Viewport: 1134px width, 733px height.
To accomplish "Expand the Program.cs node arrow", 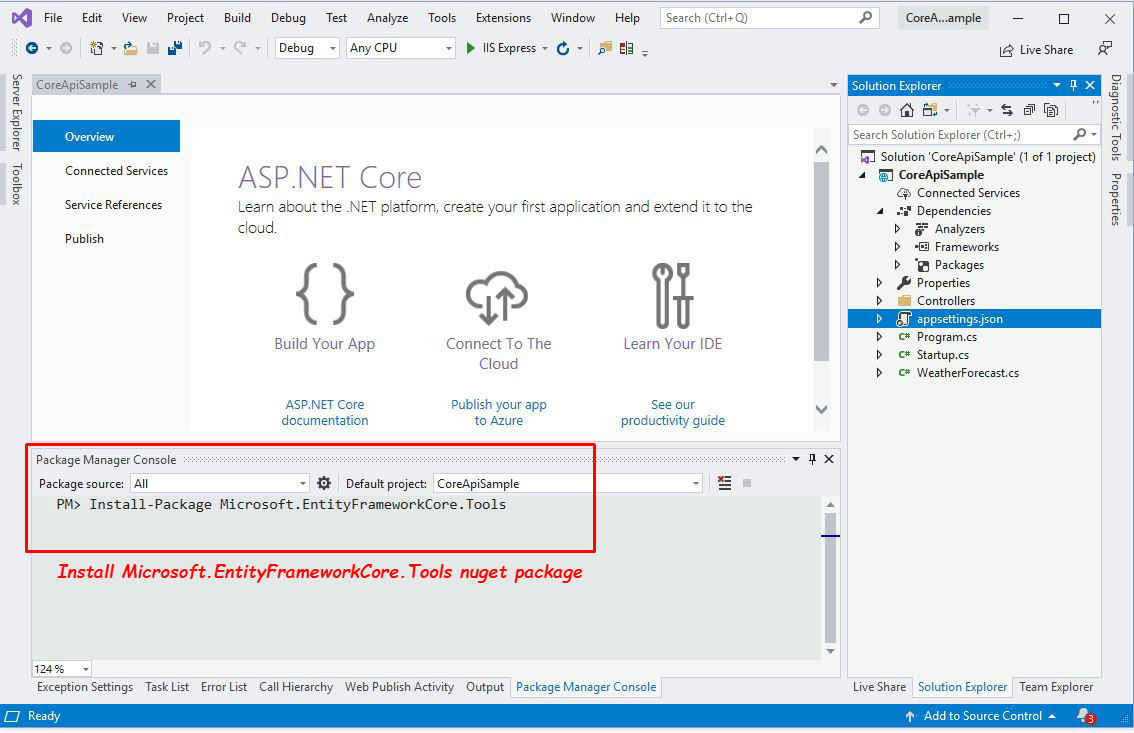I will click(879, 337).
